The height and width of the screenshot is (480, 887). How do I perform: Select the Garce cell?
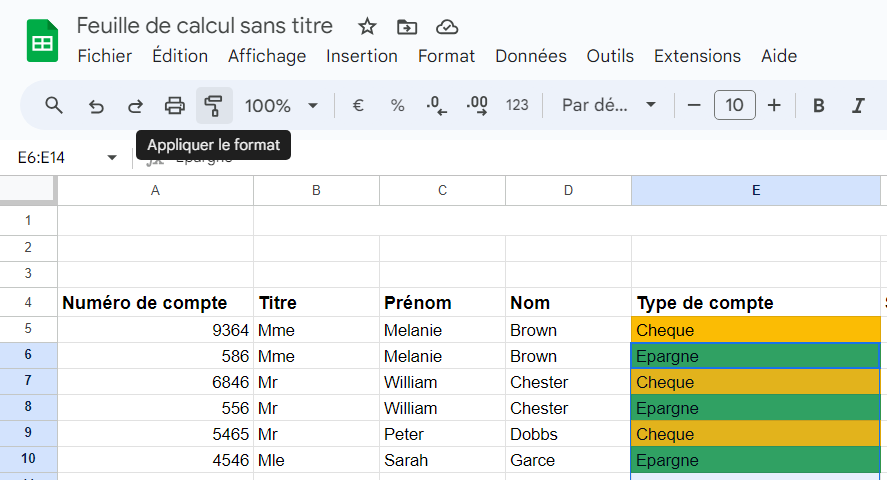pos(568,460)
